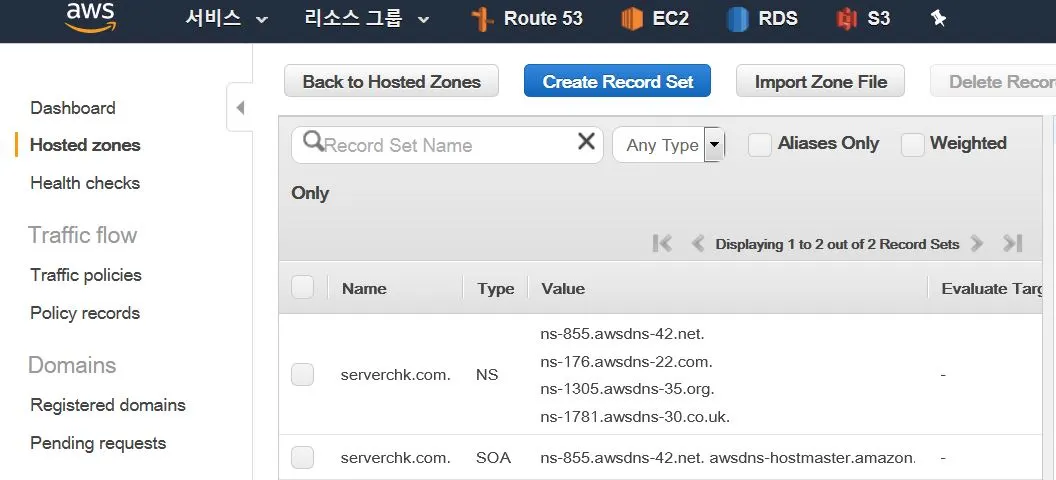Open Health checks in the sidebar
Image resolution: width=1056 pixels, height=480 pixels.
pos(85,183)
